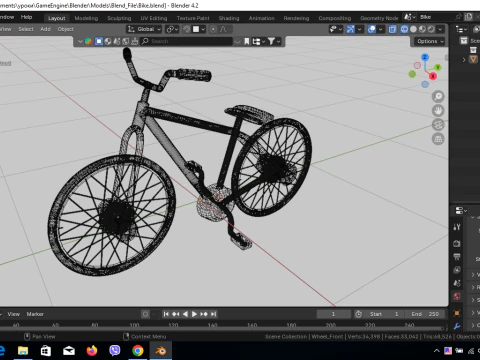The image size is (480, 360).
Task: Click the current frame field showing 1
Action: (333, 314)
